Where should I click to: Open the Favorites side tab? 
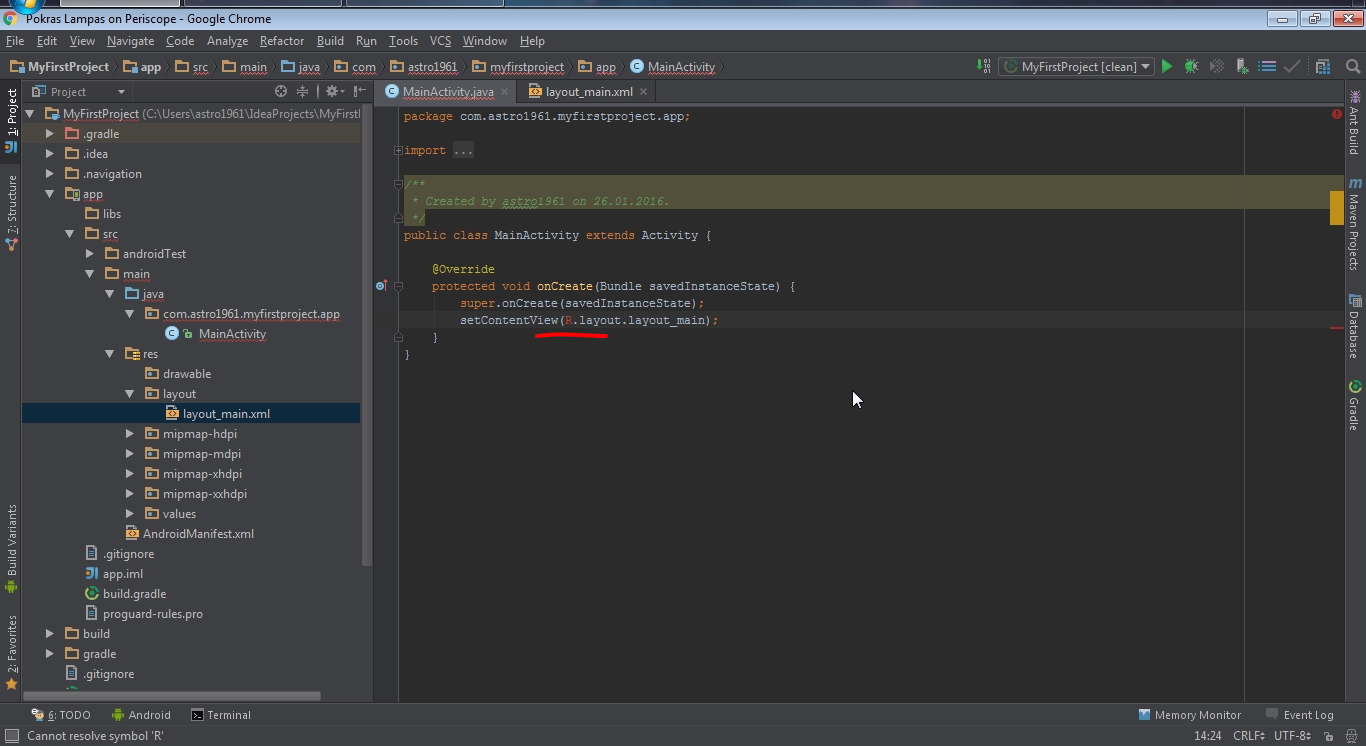11,652
